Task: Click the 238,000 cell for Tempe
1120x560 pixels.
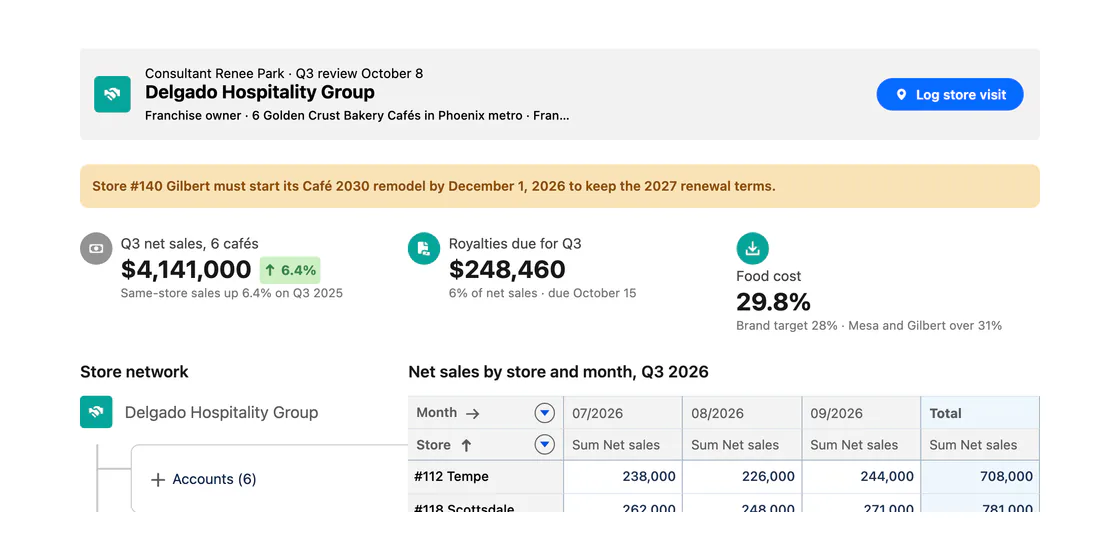Action: pos(622,476)
